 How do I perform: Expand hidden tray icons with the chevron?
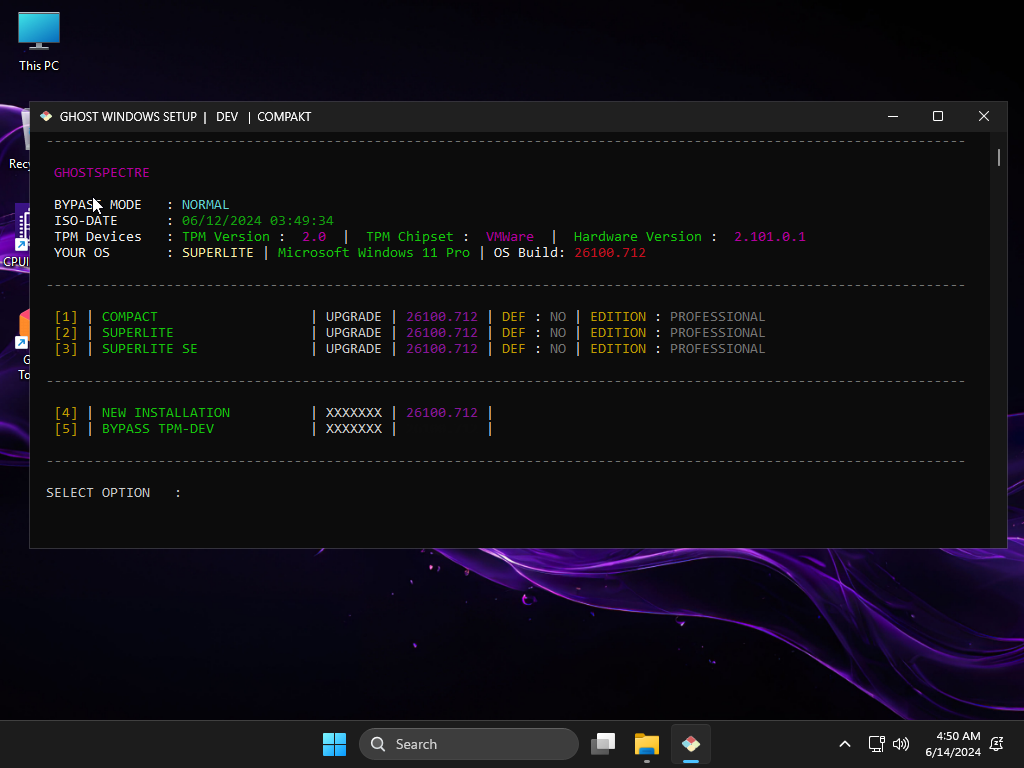pyautogui.click(x=845, y=744)
